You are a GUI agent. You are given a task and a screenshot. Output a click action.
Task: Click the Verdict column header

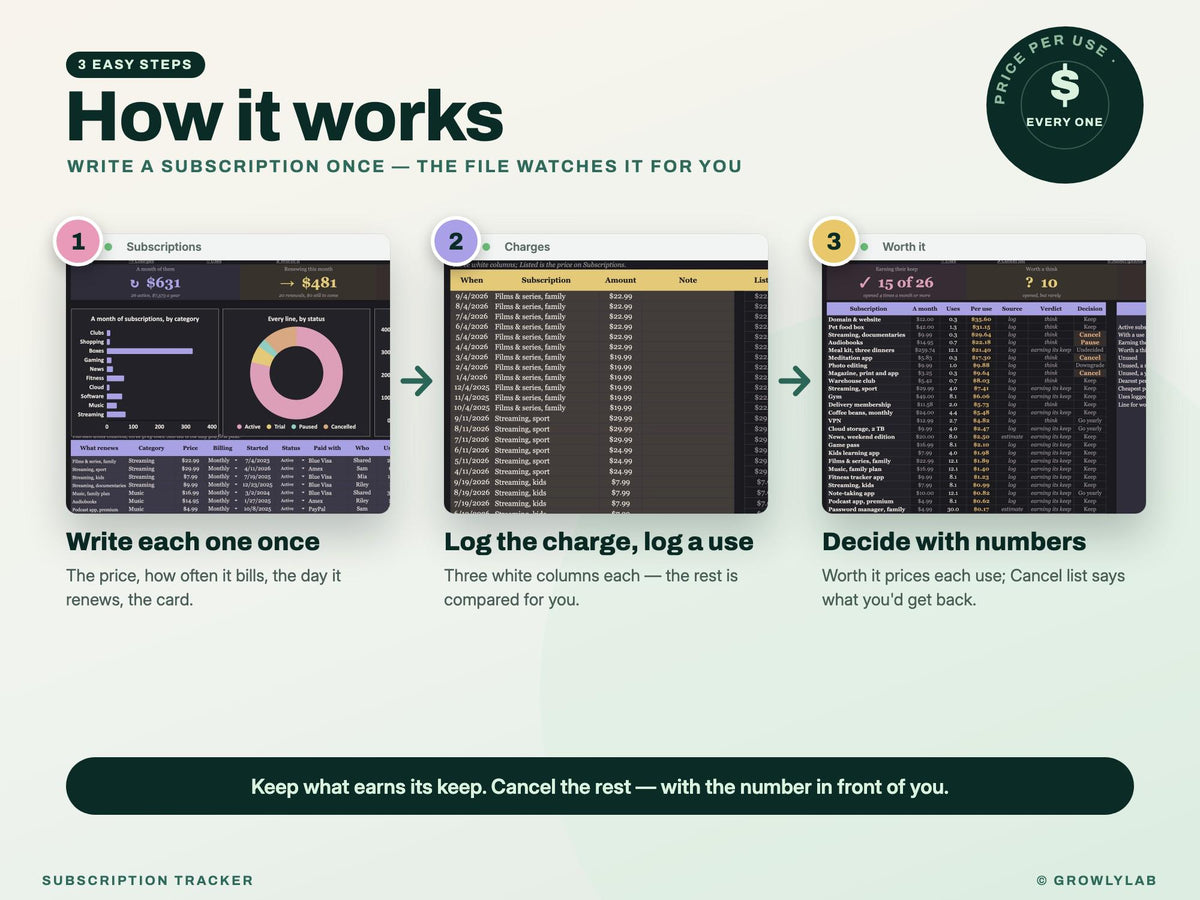click(1051, 309)
